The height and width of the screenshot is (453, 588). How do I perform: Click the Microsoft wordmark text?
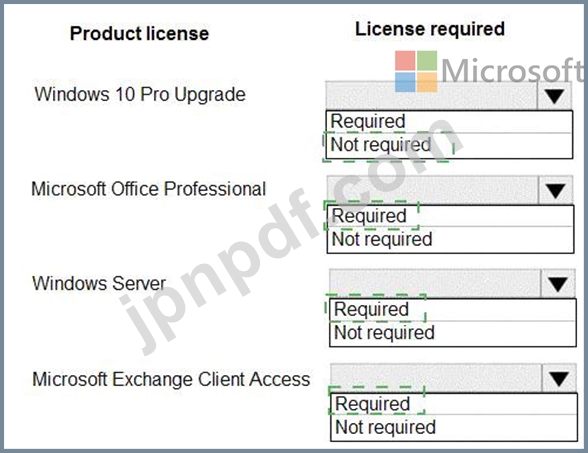(x=513, y=70)
